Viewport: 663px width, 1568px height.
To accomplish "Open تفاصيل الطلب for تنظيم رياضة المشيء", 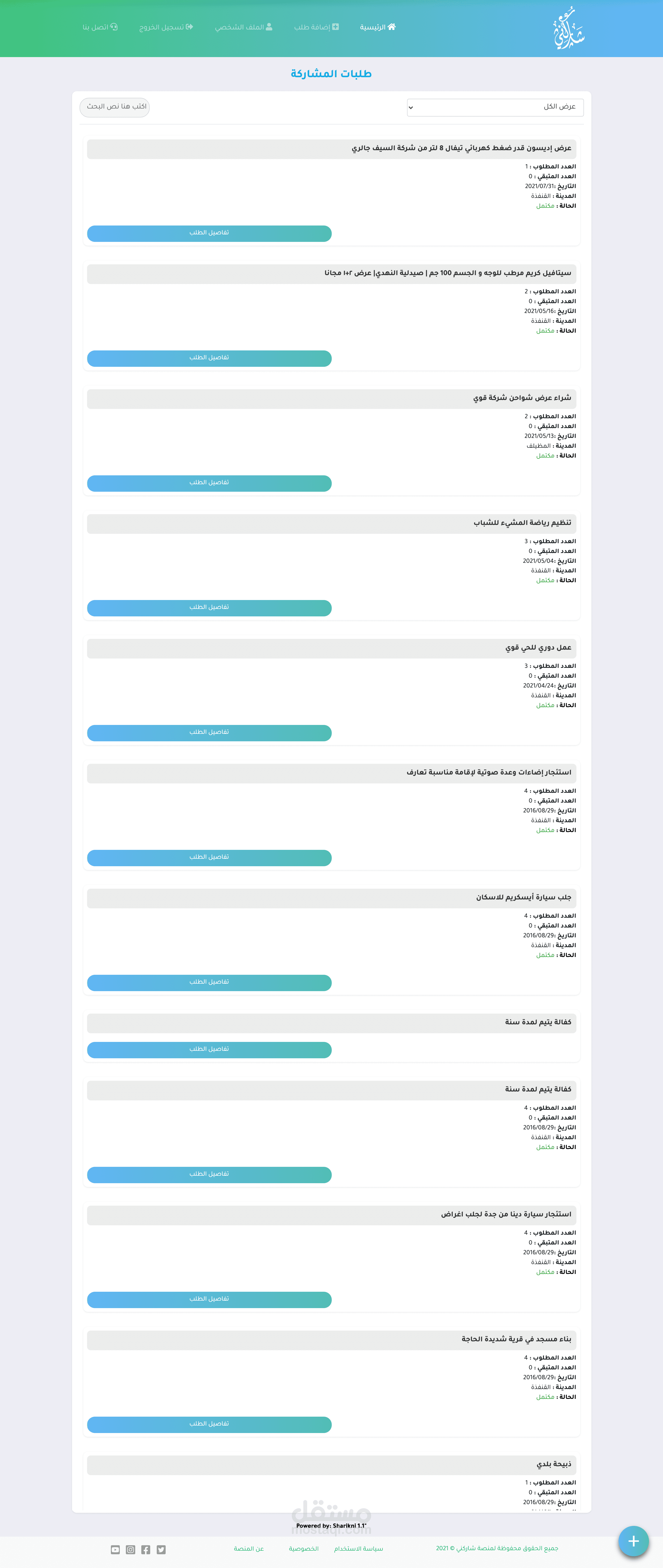I will (x=209, y=608).
